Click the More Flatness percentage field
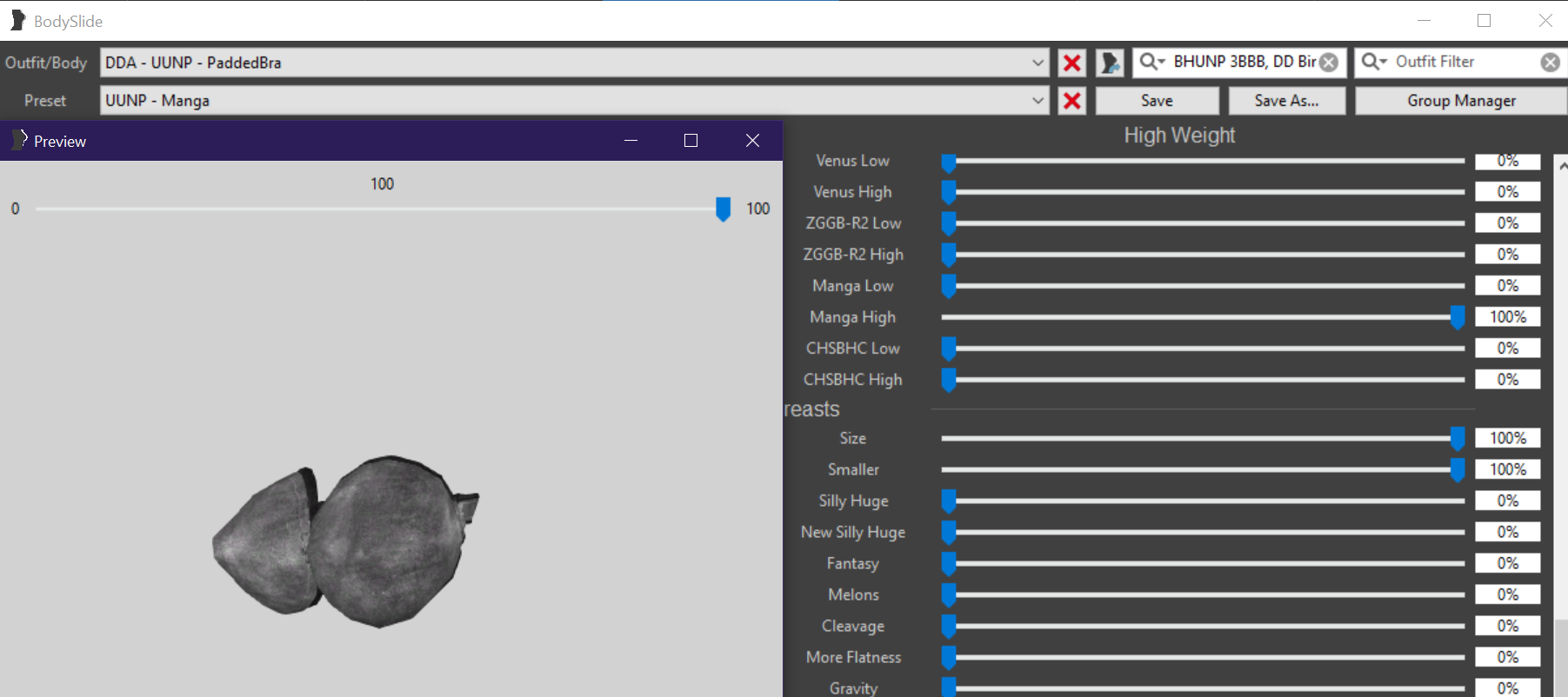 coord(1508,657)
